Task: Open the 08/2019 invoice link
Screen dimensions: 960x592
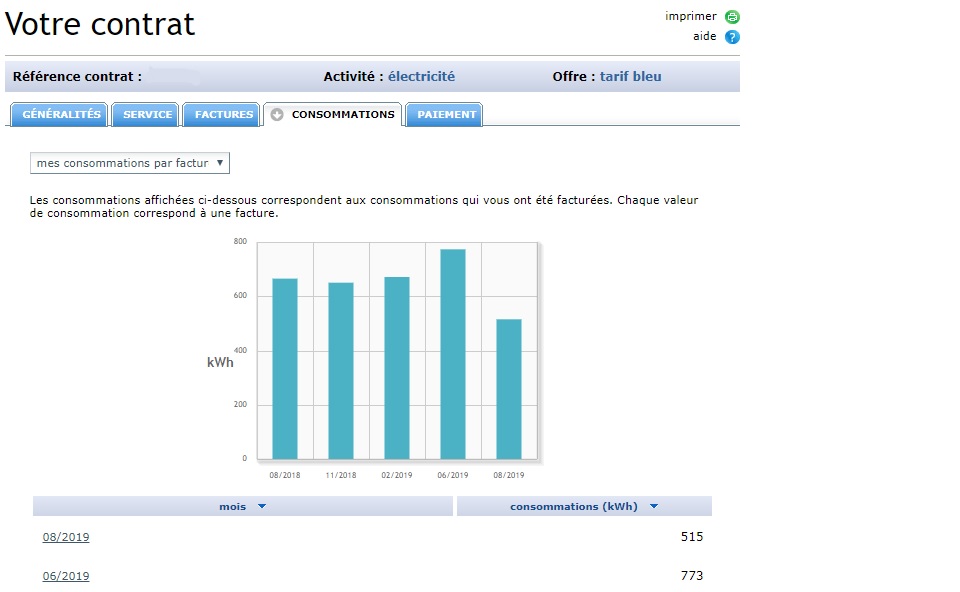Action: (x=66, y=537)
